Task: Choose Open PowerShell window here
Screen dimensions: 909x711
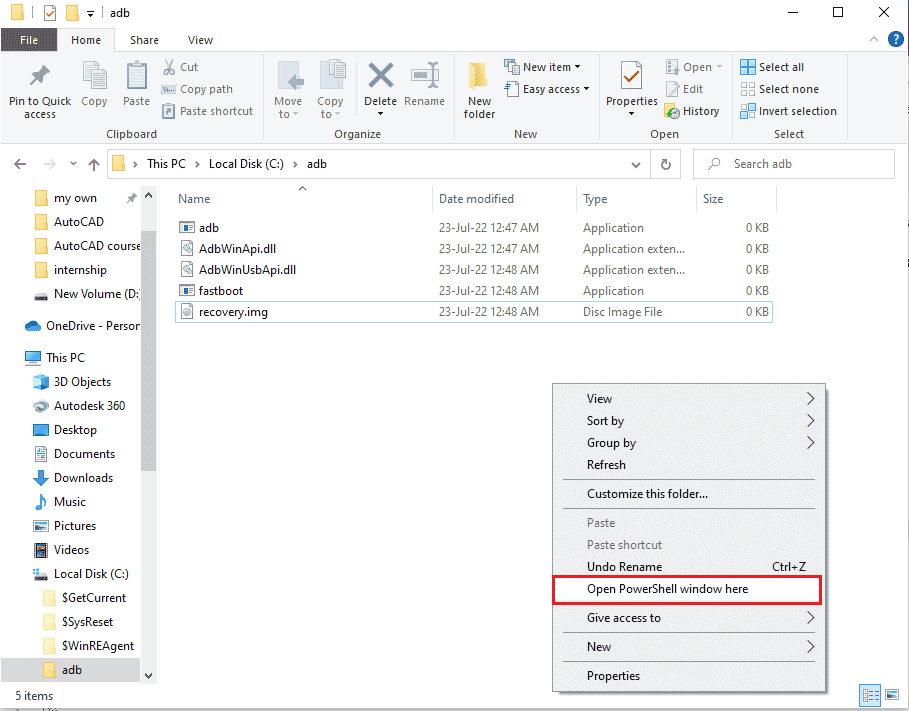Action: tap(688, 589)
